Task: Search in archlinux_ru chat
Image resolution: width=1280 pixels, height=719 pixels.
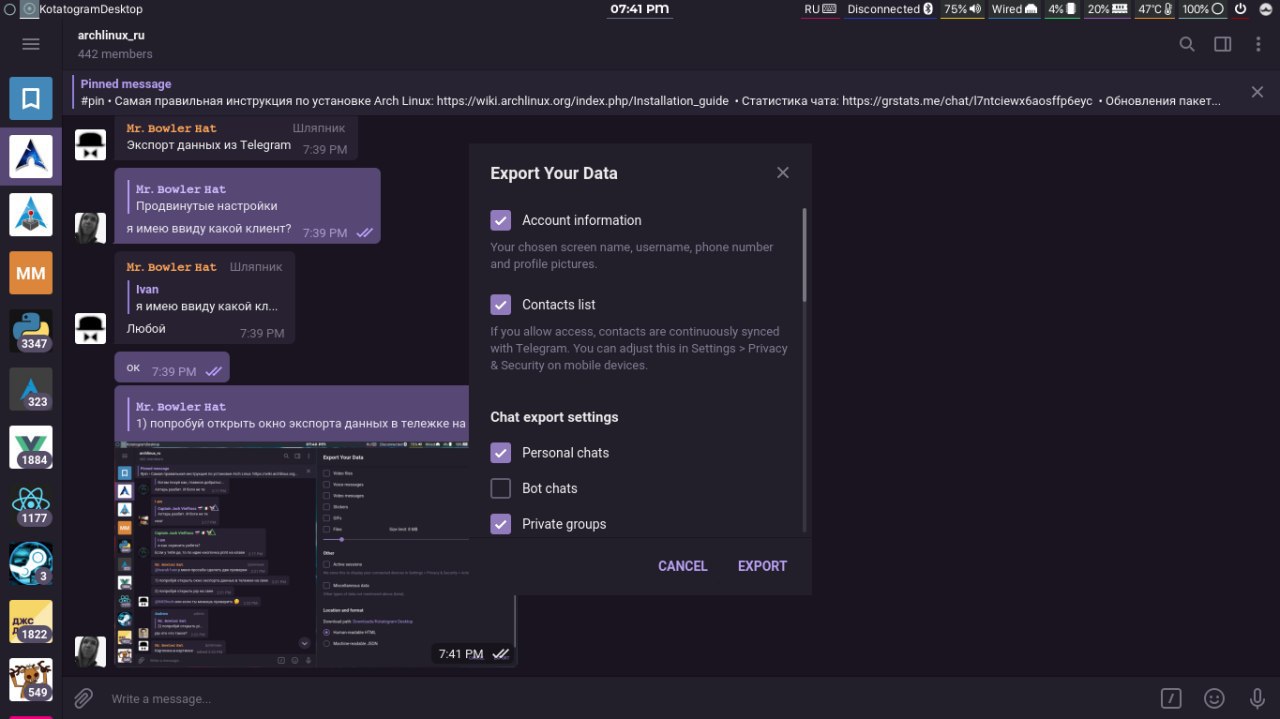Action: tap(1186, 44)
